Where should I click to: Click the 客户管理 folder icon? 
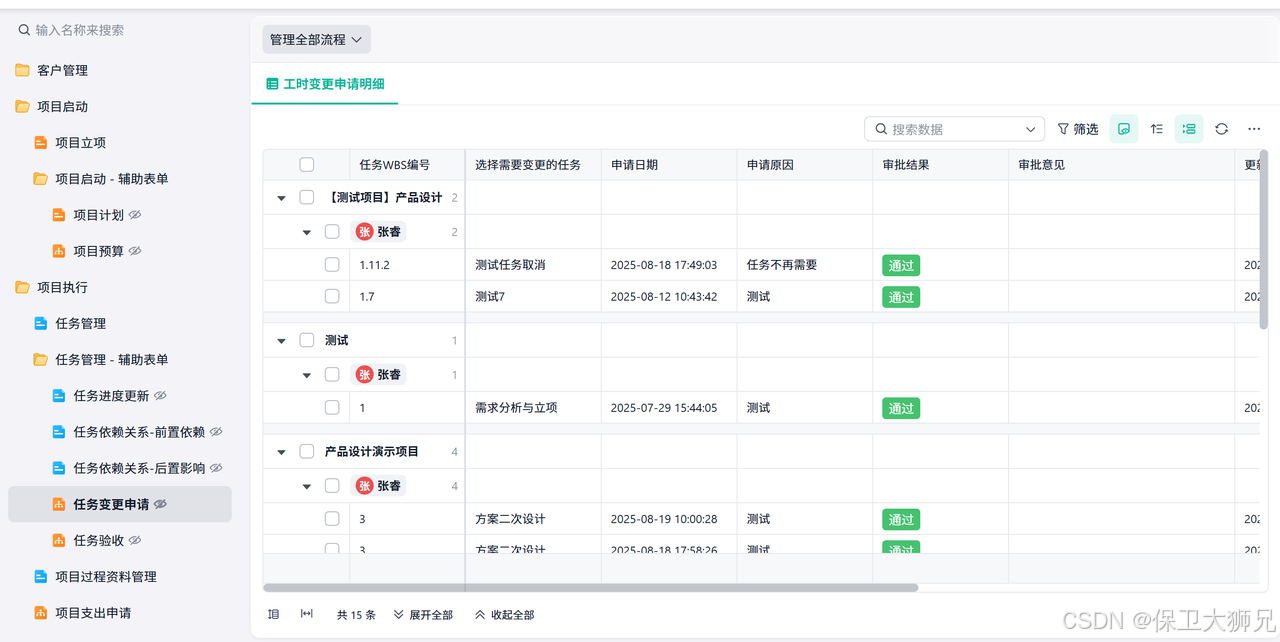click(x=22, y=70)
